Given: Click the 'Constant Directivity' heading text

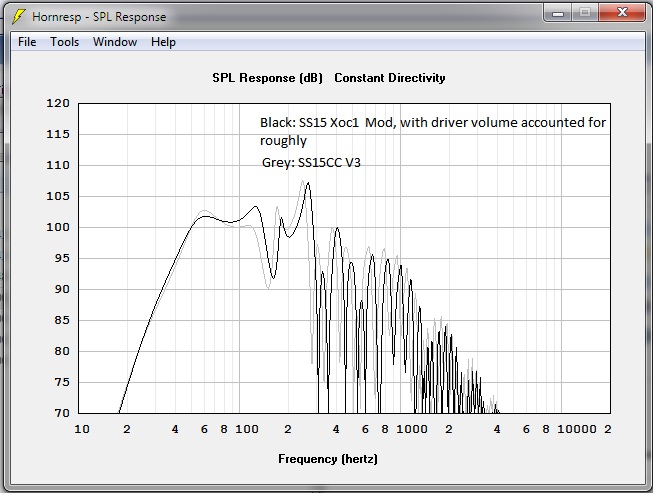Looking at the screenshot, I should (x=390, y=78).
